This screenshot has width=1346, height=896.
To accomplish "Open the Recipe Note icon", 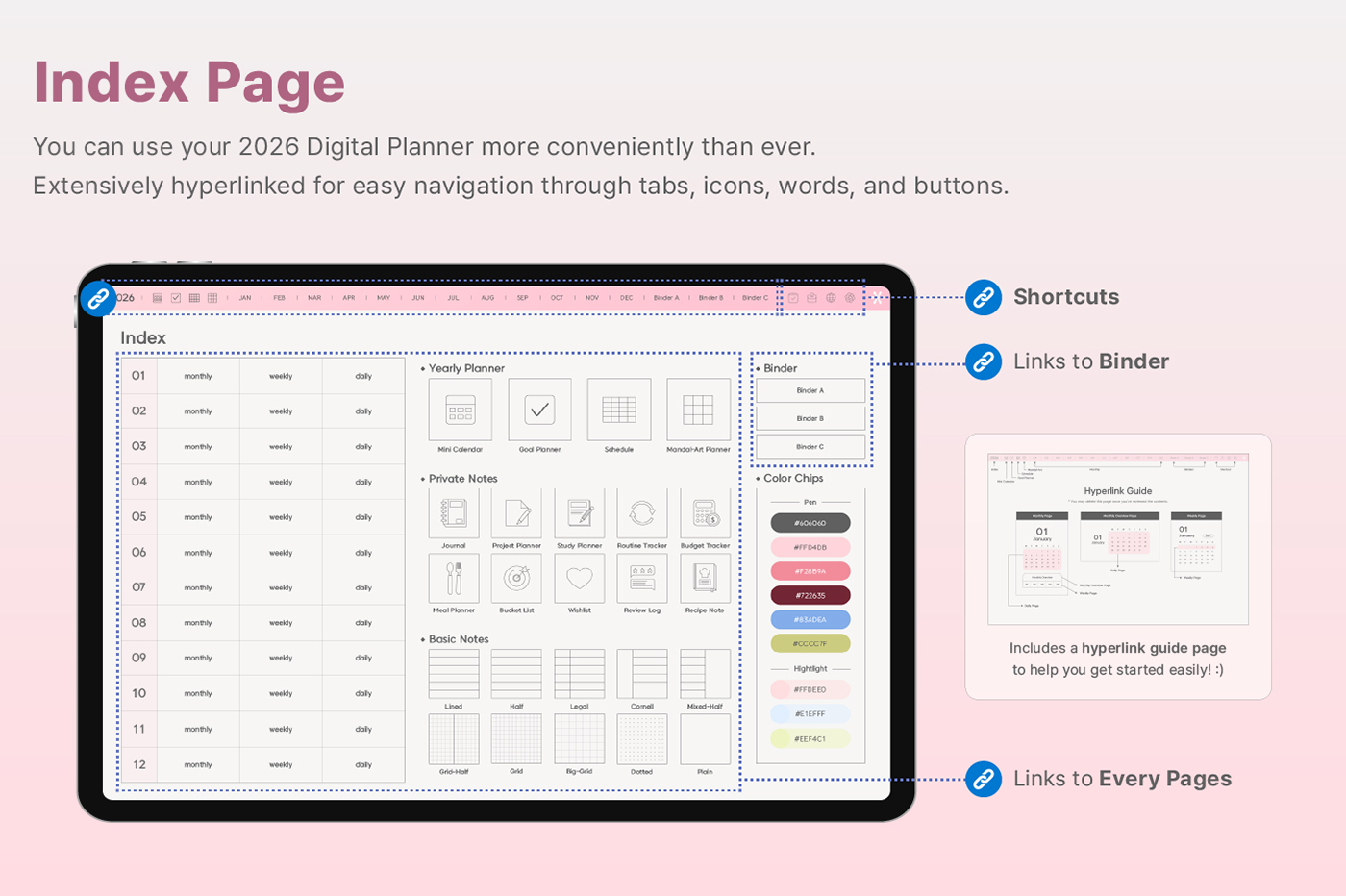I will 705,578.
